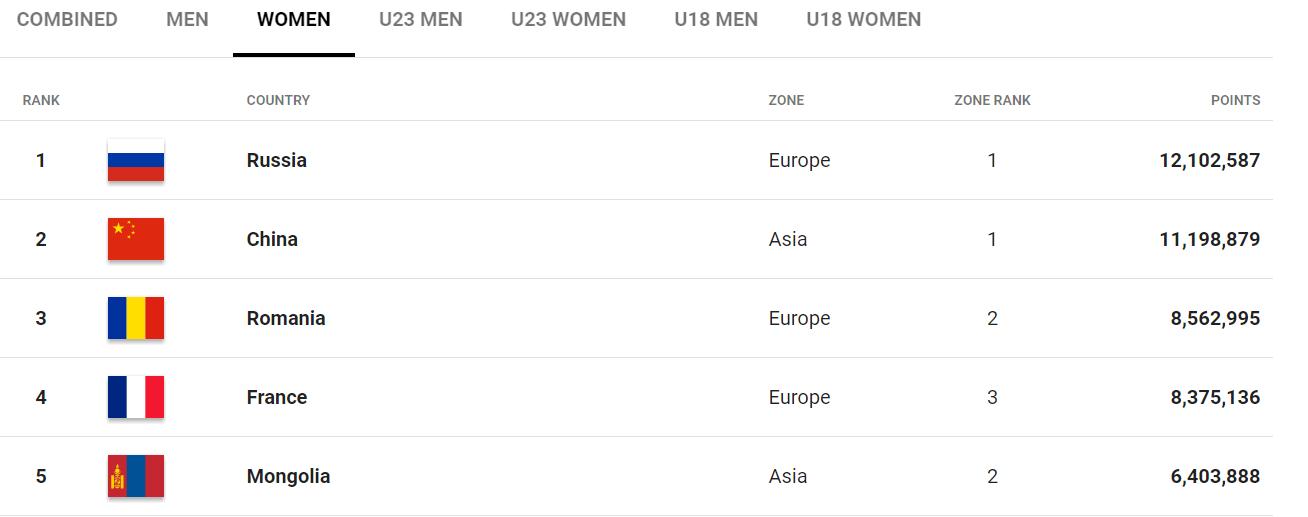Open the Mongolia country link
This screenshot has width=1308, height=517.
[x=288, y=476]
